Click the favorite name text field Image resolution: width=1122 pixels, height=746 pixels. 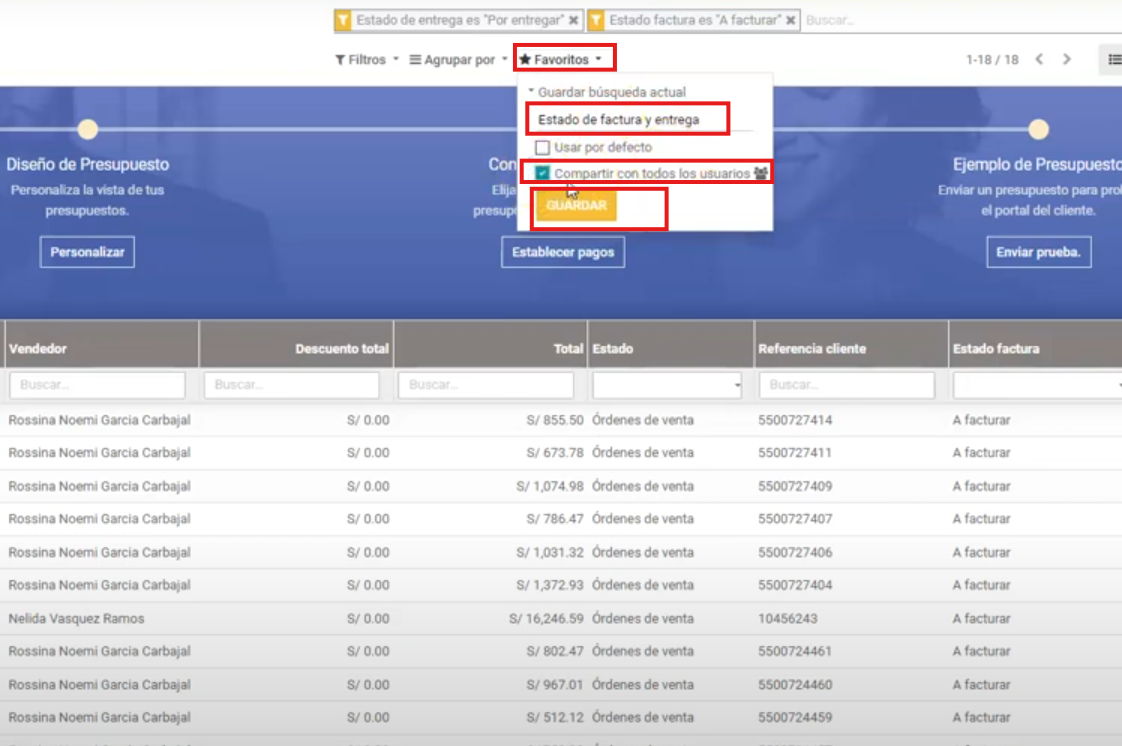[x=626, y=120]
